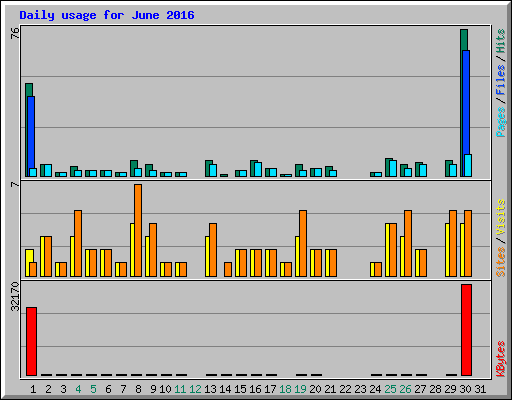The image size is (512, 400).
Task: Click the day '20' axis label
Action: click(315, 389)
